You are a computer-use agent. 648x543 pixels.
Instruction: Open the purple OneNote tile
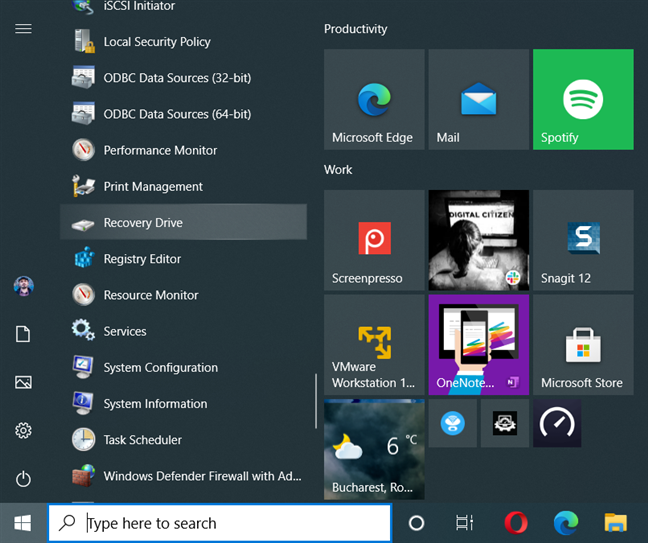coord(479,345)
